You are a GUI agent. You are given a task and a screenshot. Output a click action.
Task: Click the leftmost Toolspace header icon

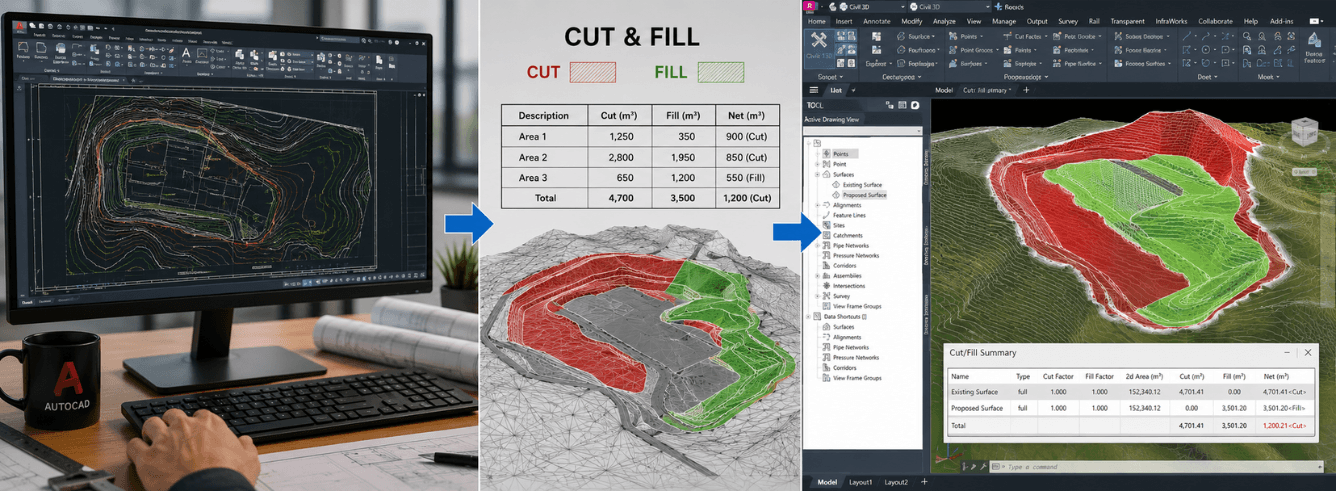tap(890, 105)
